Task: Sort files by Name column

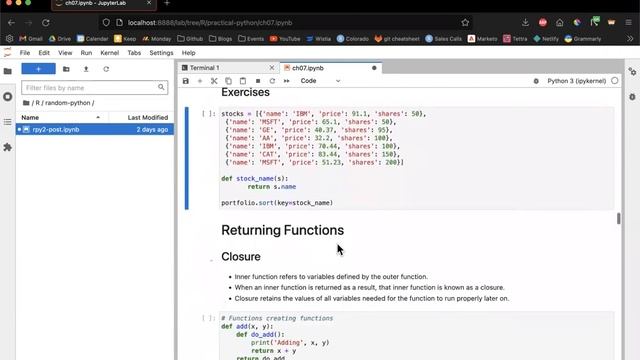Action: 61,118
